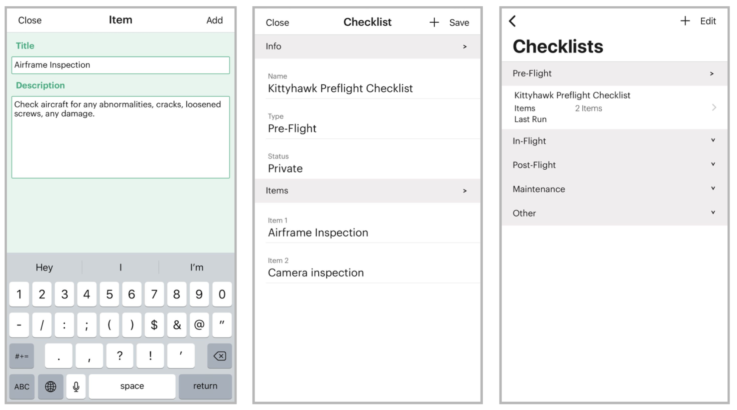Viewport: 737px width, 410px height.
Task: Select the Title field with Airframe Inspection
Action: pos(120,65)
